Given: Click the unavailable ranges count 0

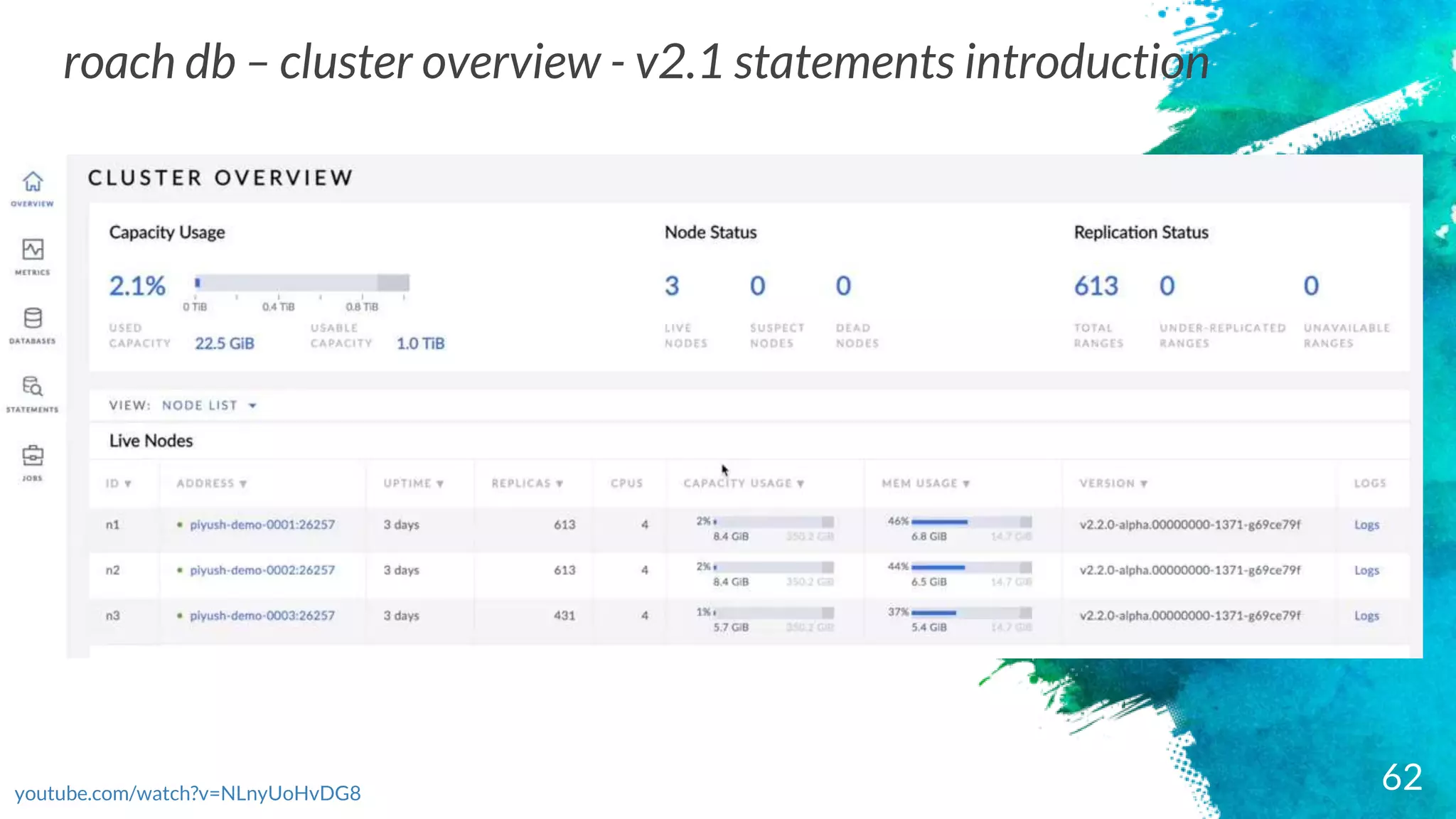Looking at the screenshot, I should click(x=1312, y=286).
